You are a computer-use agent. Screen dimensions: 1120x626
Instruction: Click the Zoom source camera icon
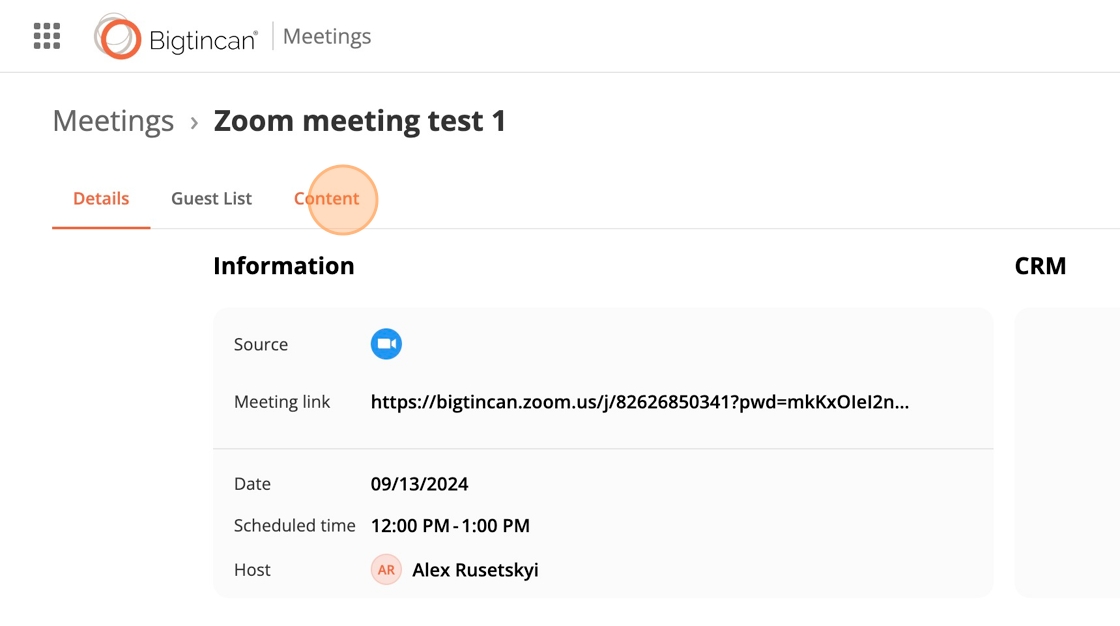(x=386, y=344)
